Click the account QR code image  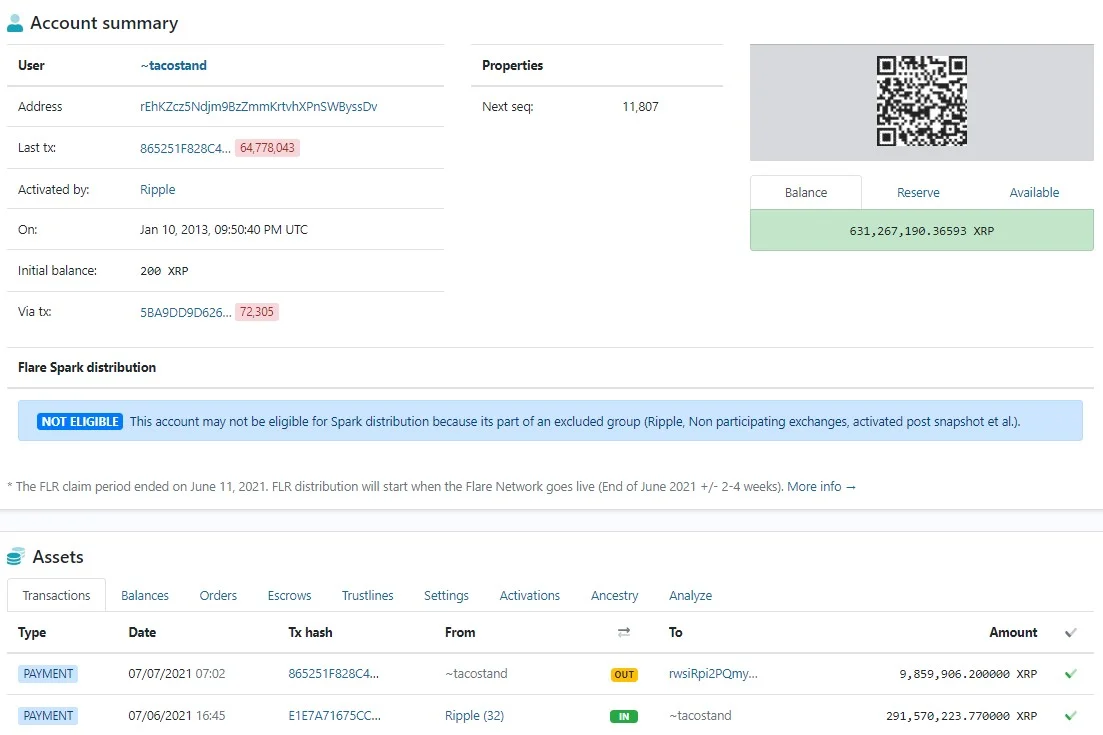[921, 101]
